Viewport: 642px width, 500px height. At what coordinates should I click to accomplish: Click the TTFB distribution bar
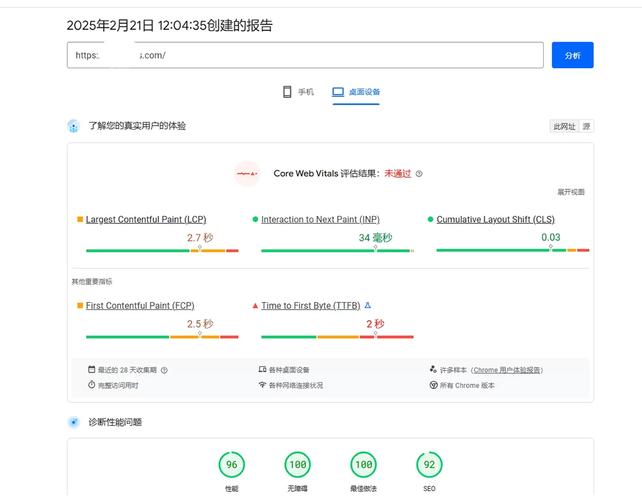[x=337, y=337]
